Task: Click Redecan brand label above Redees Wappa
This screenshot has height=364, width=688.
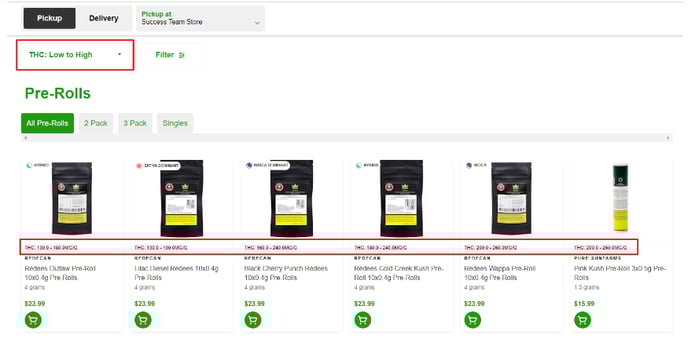Action: coord(477,258)
